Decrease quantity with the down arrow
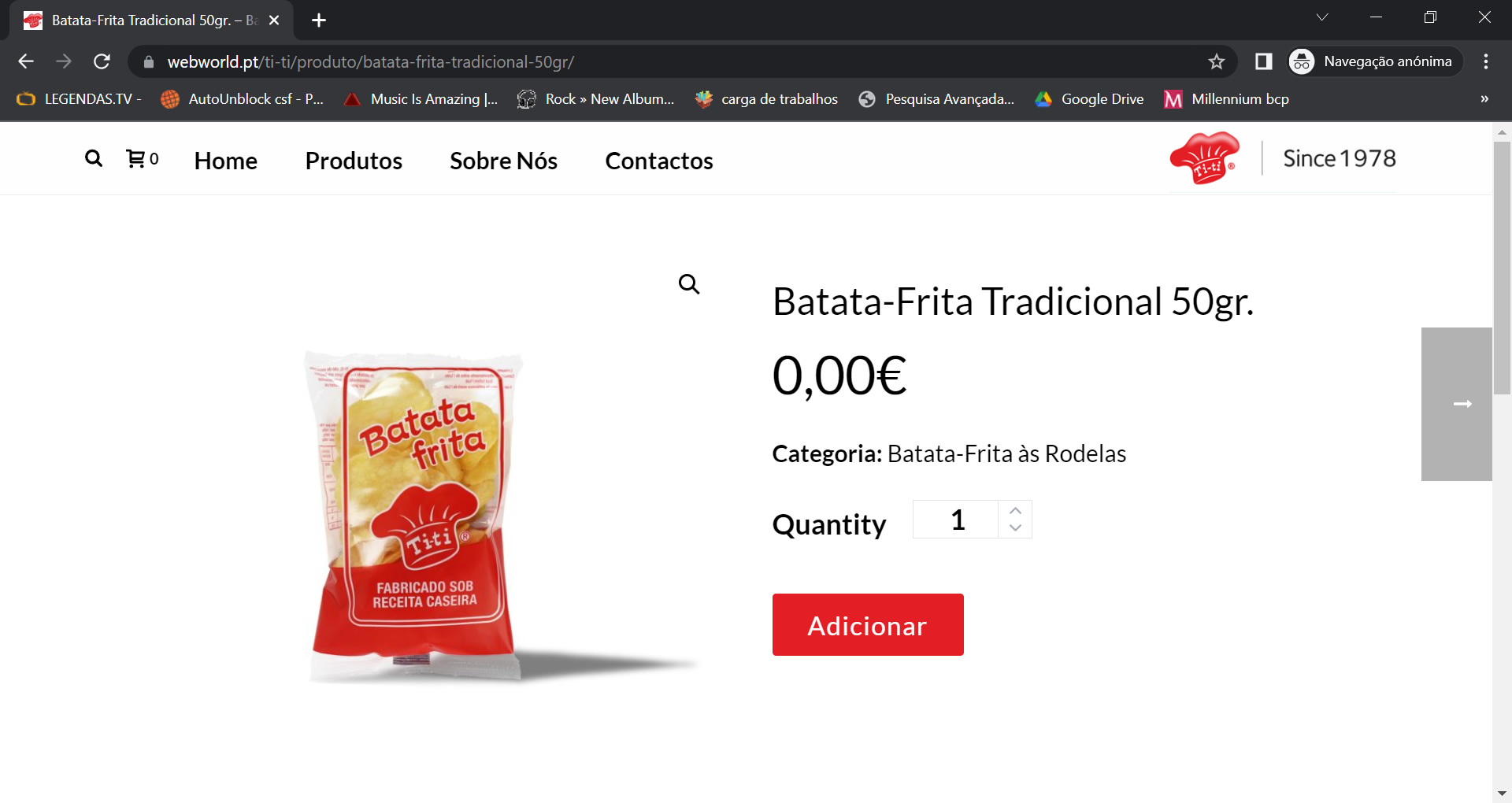This screenshot has height=803, width=1512. pyautogui.click(x=1015, y=528)
